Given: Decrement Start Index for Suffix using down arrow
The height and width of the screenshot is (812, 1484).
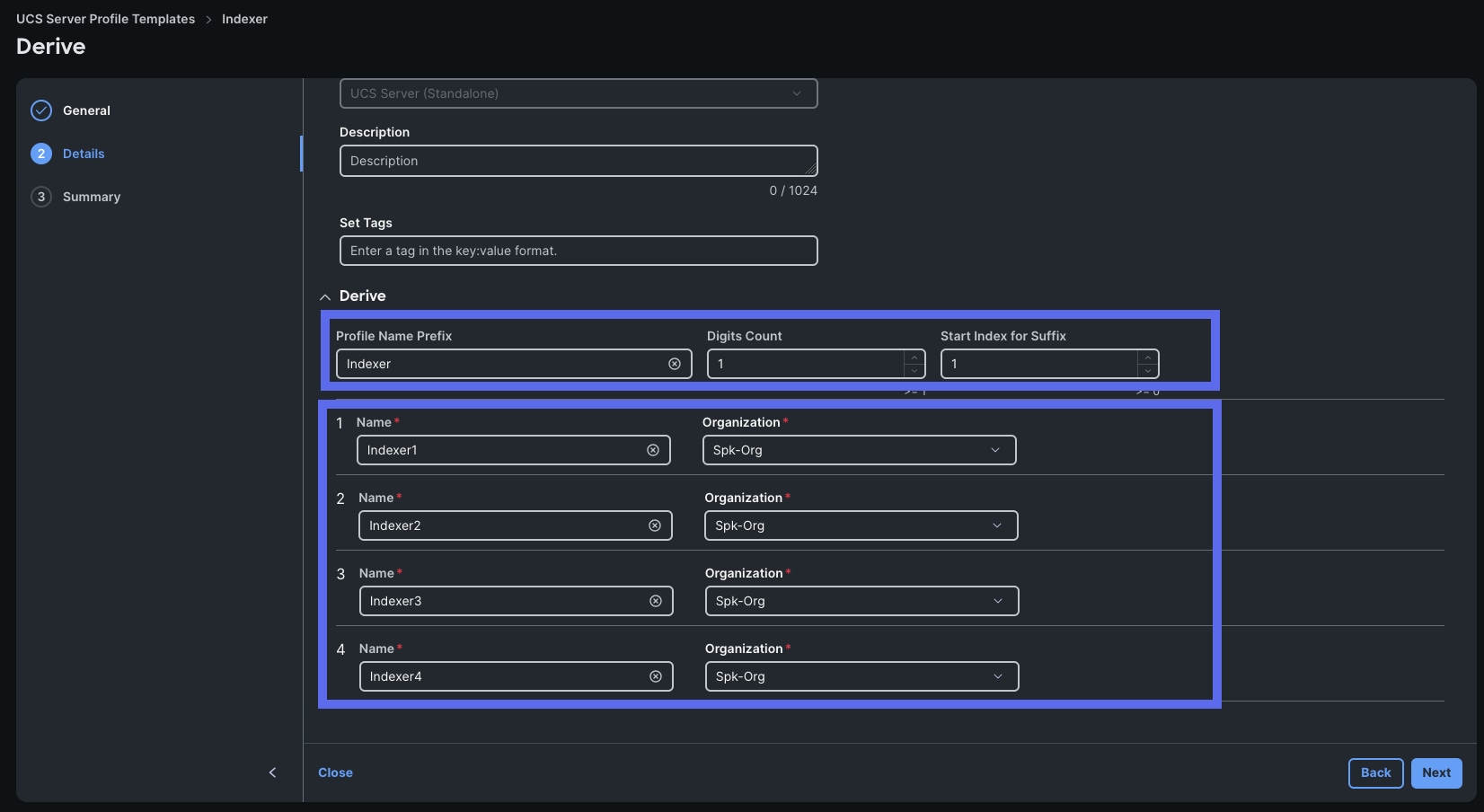Looking at the screenshot, I should pyautogui.click(x=1147, y=370).
